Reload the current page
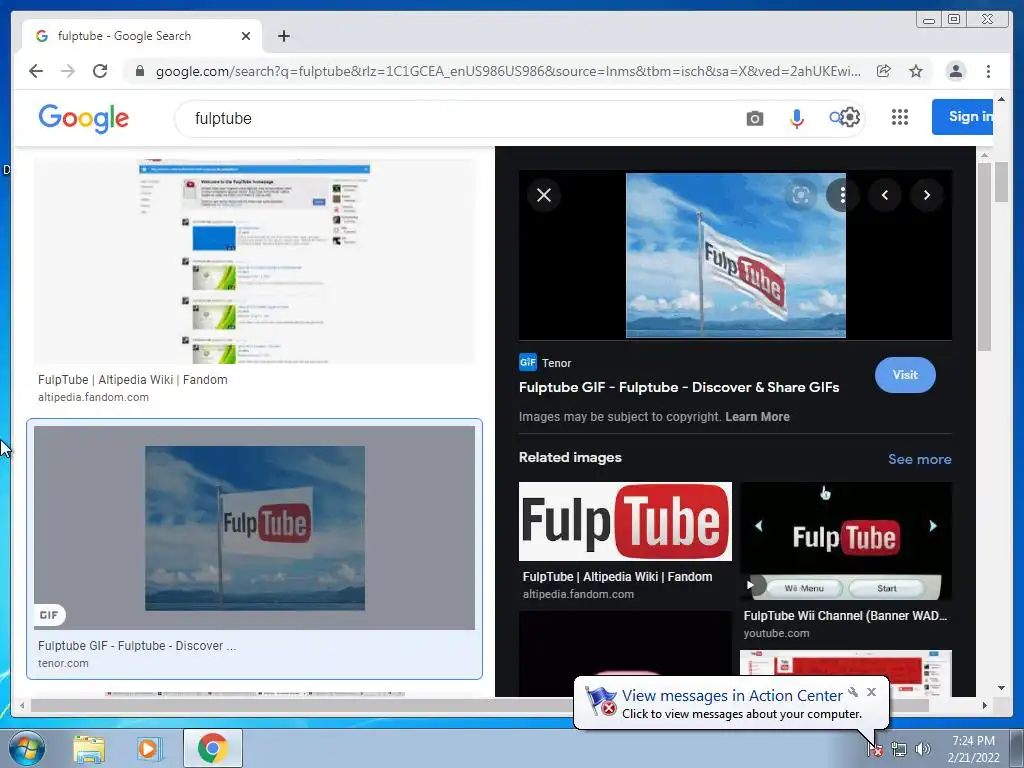The height and width of the screenshot is (768, 1024). (x=100, y=71)
